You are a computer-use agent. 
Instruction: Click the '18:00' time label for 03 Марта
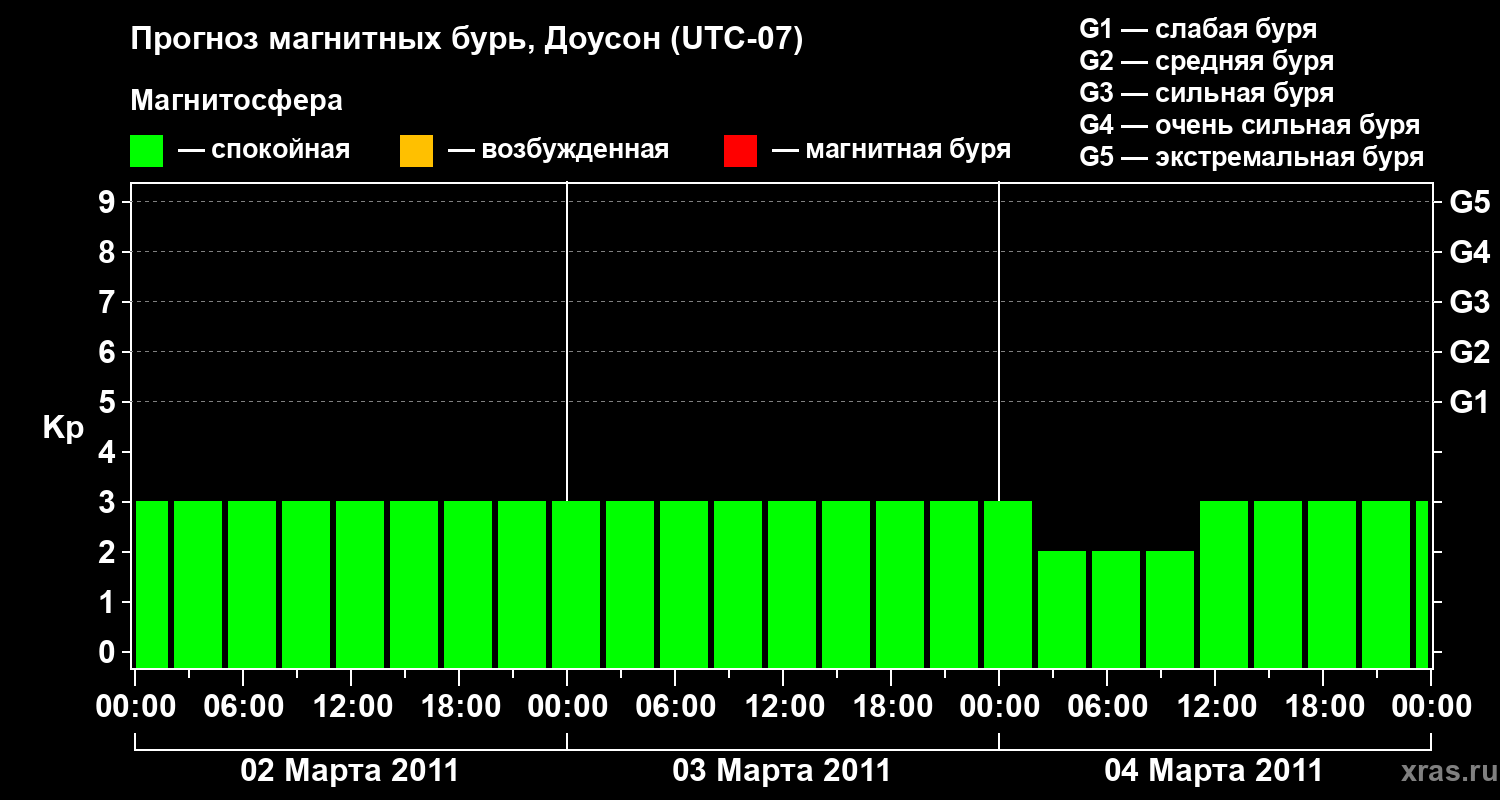891,707
